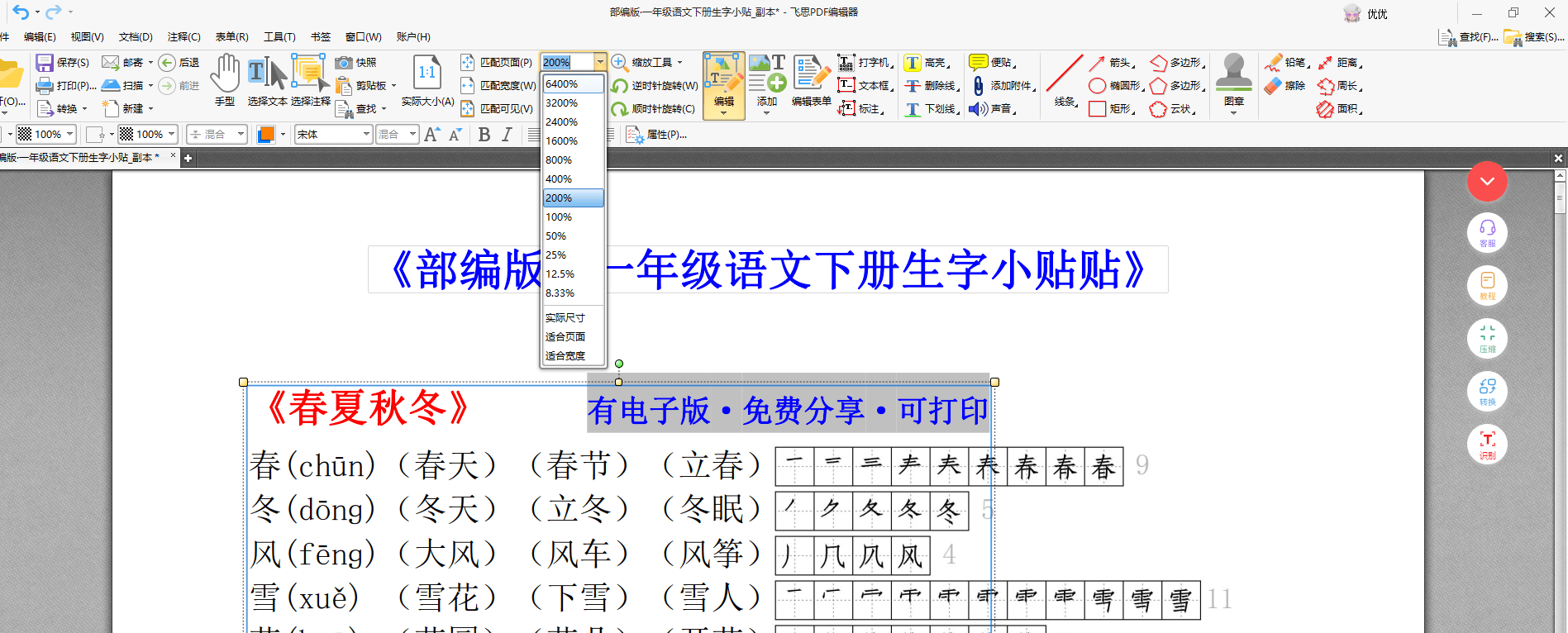Click the orange fill color swatch

[266, 135]
